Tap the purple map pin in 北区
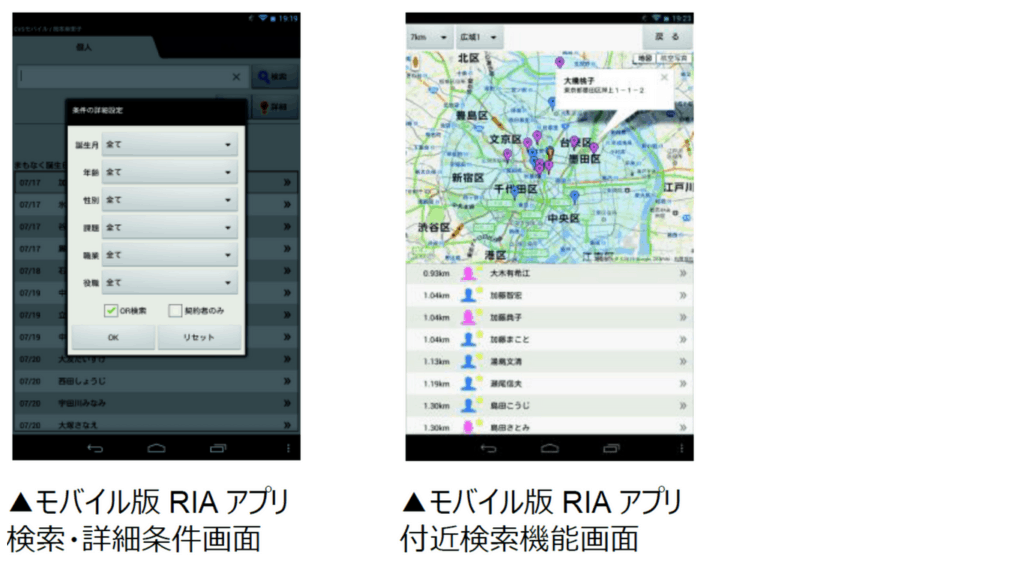This screenshot has height=576, width=1024. pyautogui.click(x=559, y=64)
